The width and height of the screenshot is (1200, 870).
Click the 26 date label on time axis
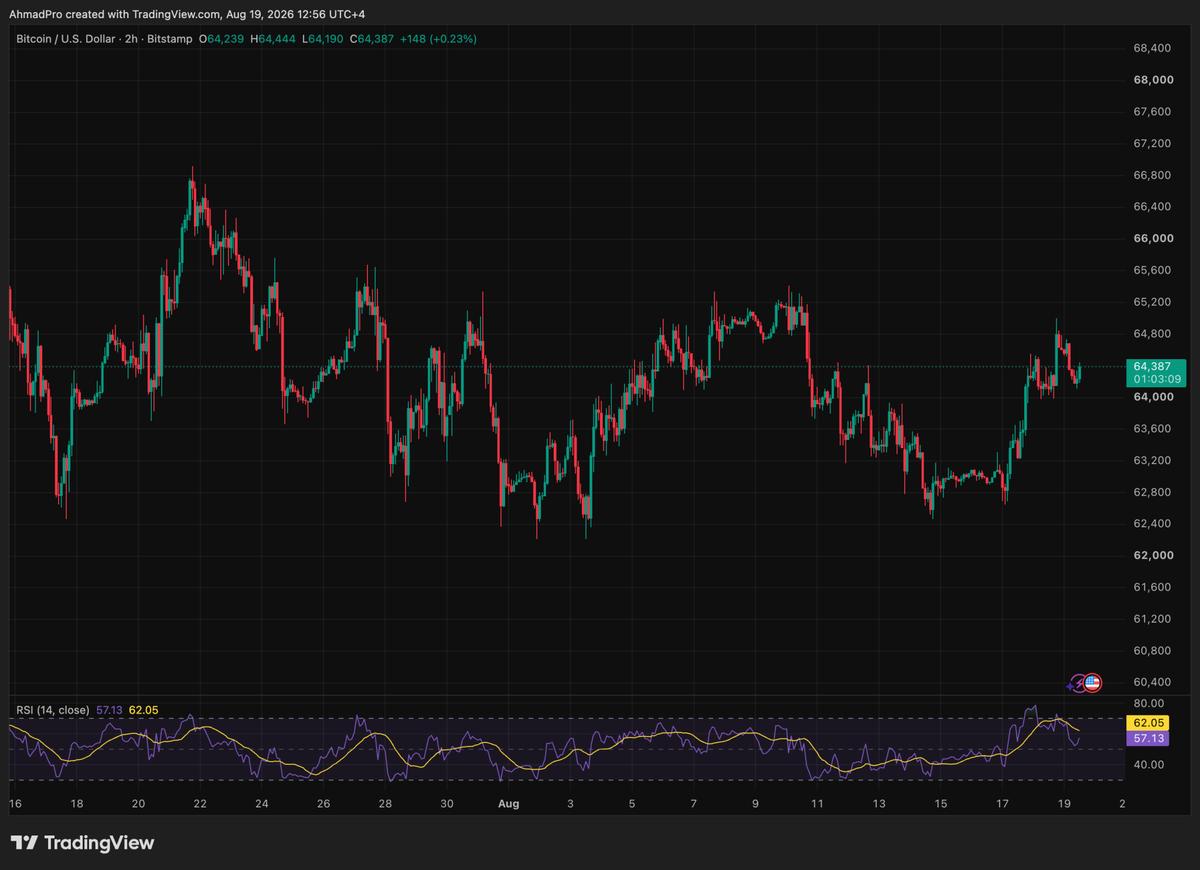(323, 803)
